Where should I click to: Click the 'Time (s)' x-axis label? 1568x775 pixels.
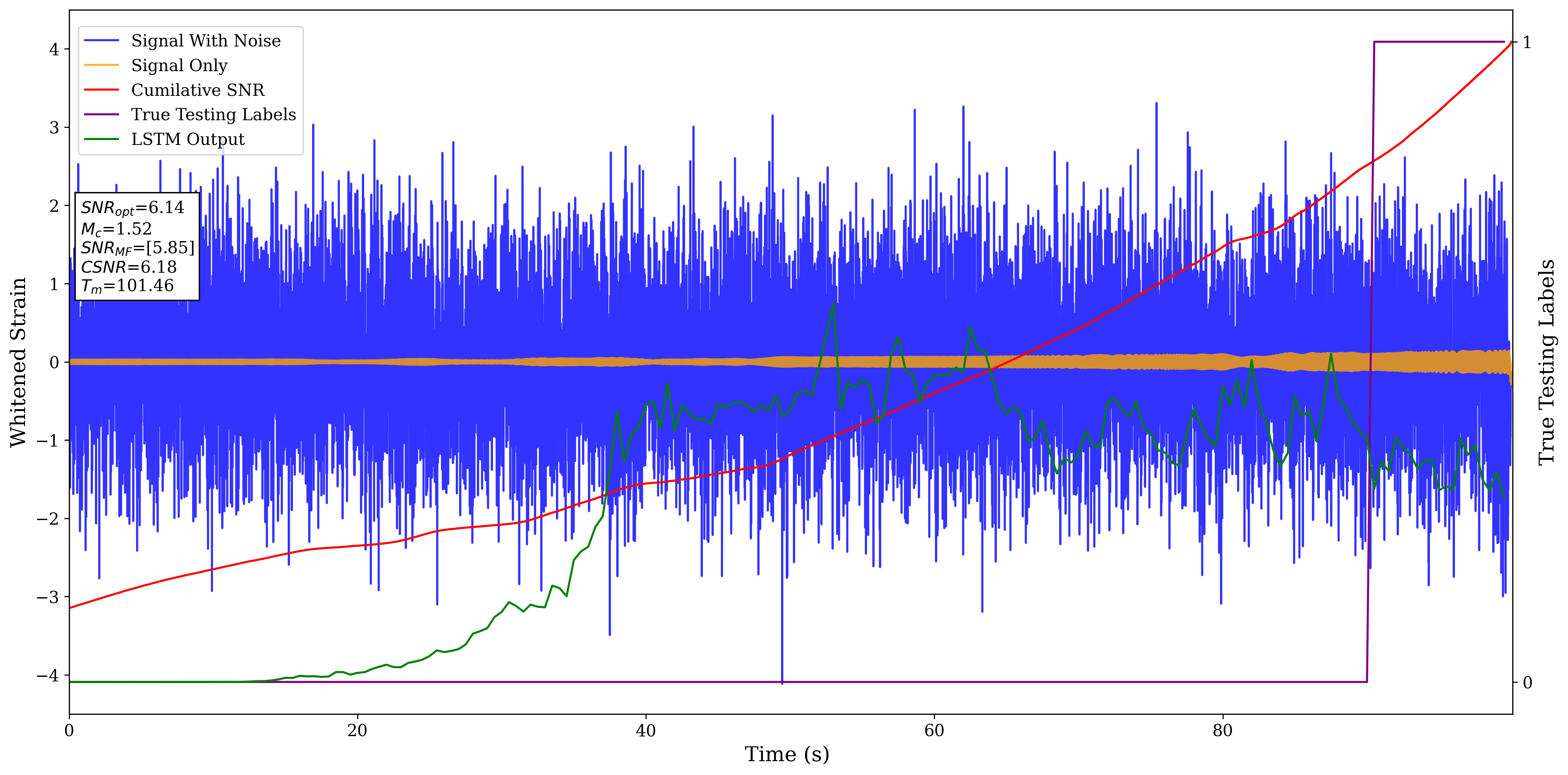click(x=786, y=754)
